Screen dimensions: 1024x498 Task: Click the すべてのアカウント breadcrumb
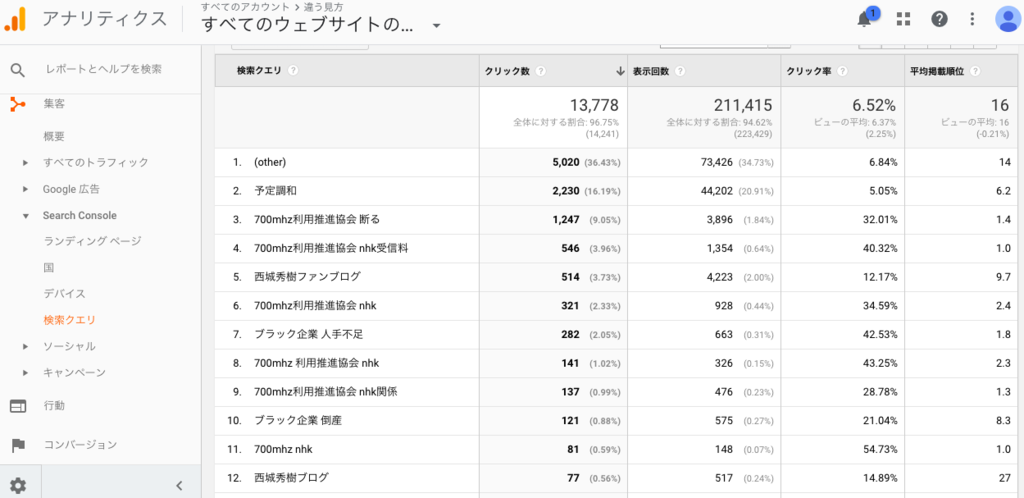point(245,7)
